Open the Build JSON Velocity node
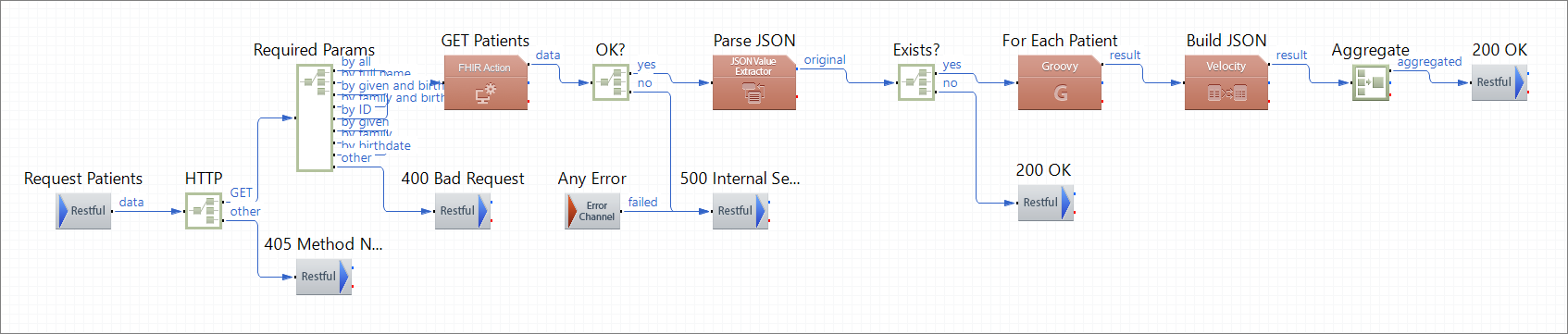1568x334 pixels. tap(1226, 82)
